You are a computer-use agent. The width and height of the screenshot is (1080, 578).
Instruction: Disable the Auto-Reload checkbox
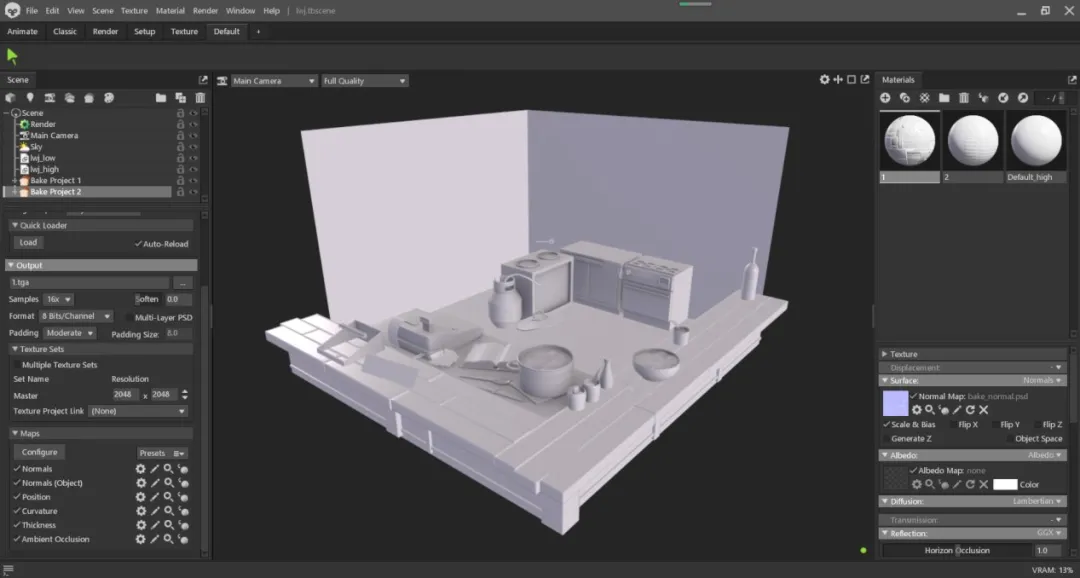tap(138, 243)
